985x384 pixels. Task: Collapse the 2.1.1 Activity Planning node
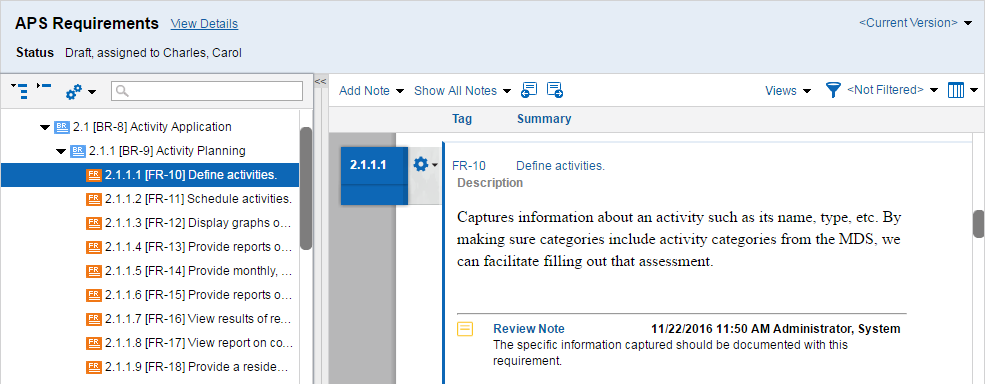point(61,151)
